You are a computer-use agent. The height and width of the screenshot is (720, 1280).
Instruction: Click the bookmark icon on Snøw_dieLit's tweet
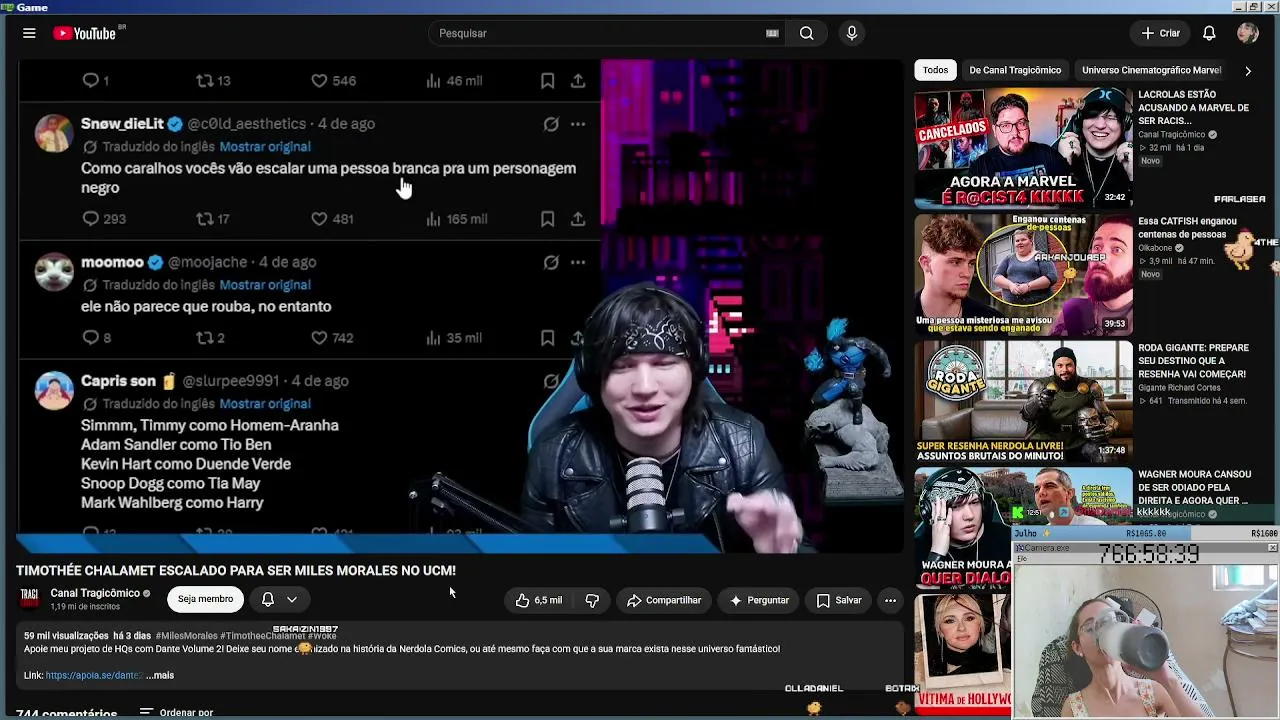548,219
